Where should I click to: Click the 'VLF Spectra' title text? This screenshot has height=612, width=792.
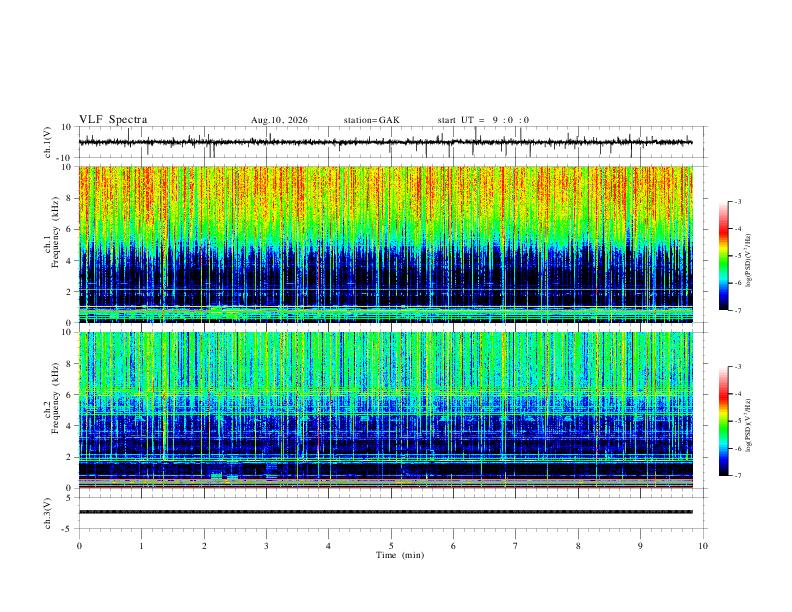click(x=113, y=120)
